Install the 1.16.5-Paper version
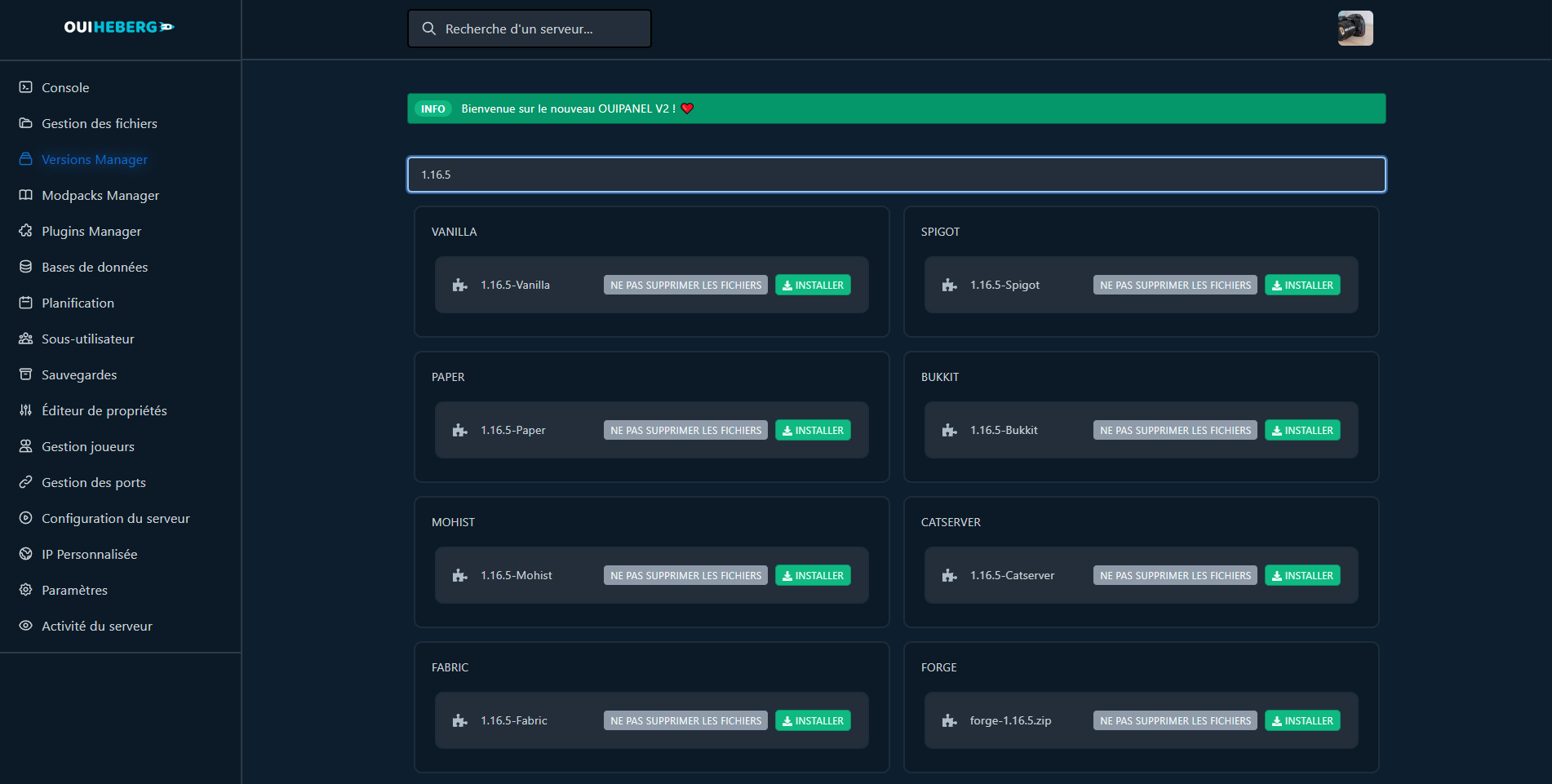 (813, 430)
